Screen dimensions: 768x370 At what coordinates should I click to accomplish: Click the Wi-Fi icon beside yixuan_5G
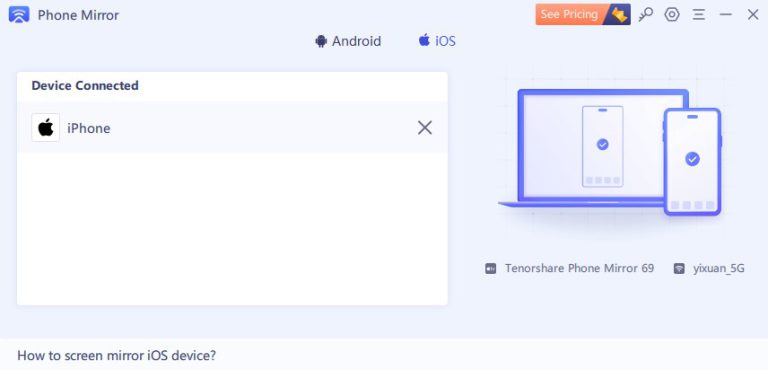pyautogui.click(x=679, y=269)
